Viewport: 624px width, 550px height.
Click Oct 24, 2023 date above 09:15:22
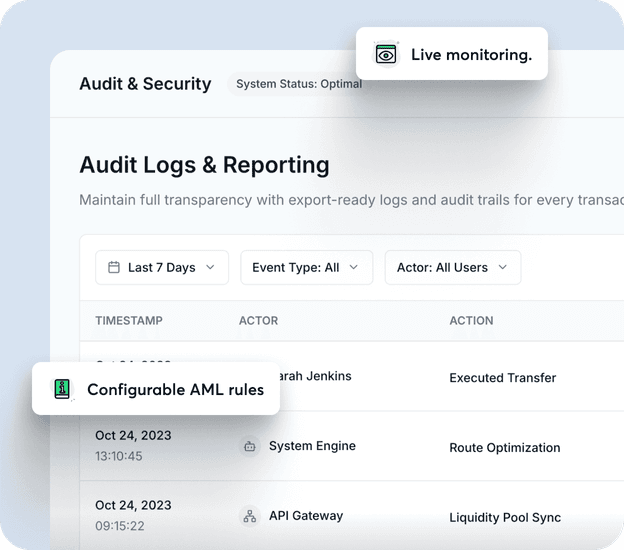(x=133, y=505)
